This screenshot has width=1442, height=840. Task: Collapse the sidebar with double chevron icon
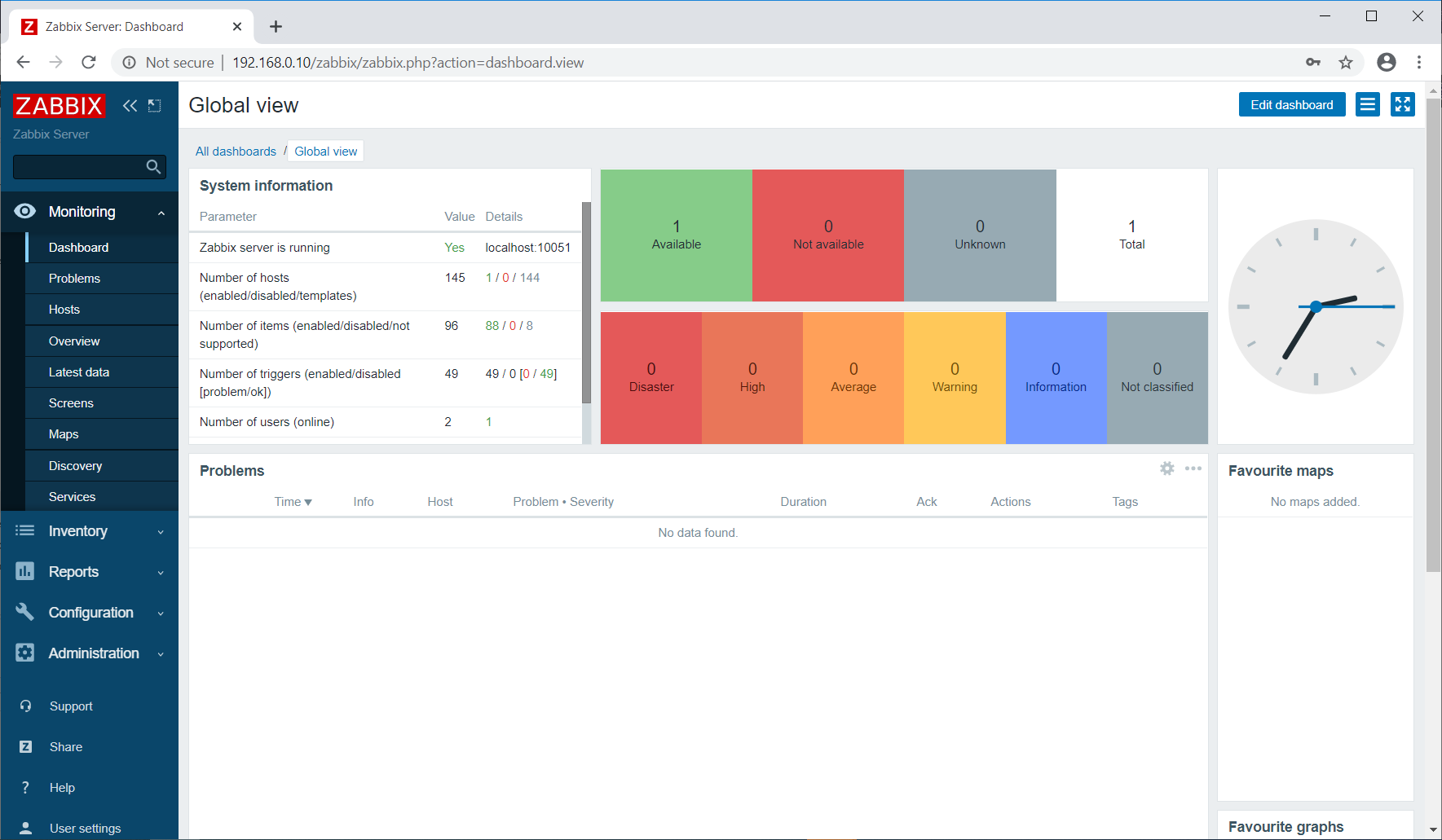pos(130,106)
